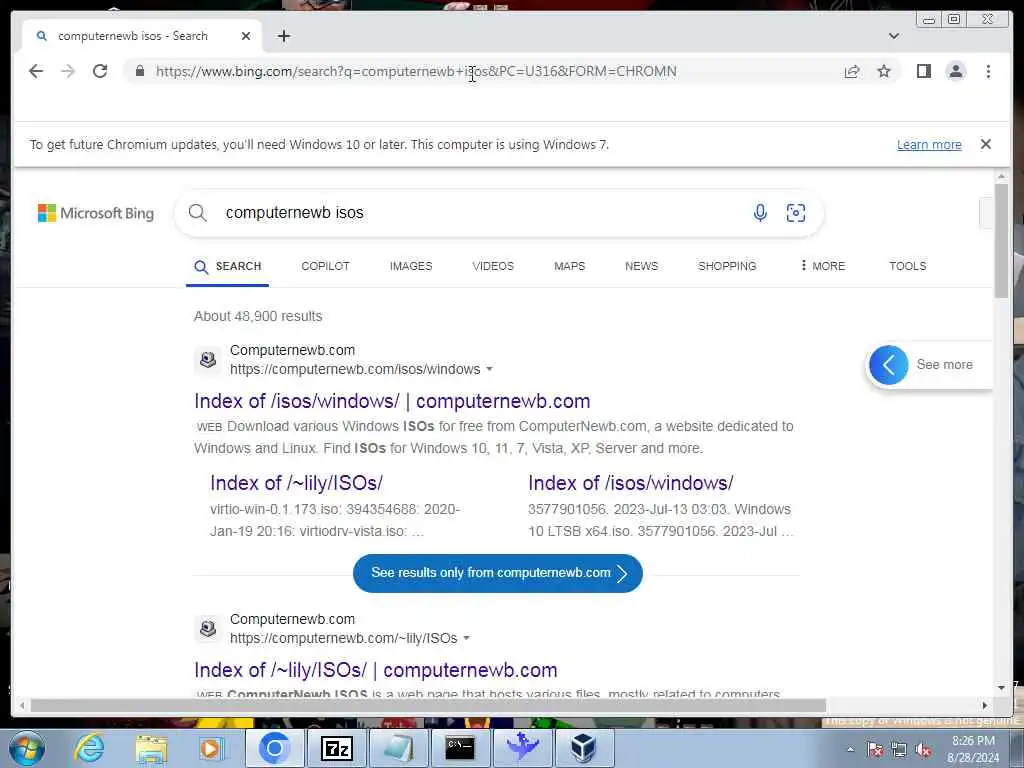Open 'Index of /~lily/ISOs/ | computernewb.com' result
This screenshot has height=768, width=1024.
376,670
